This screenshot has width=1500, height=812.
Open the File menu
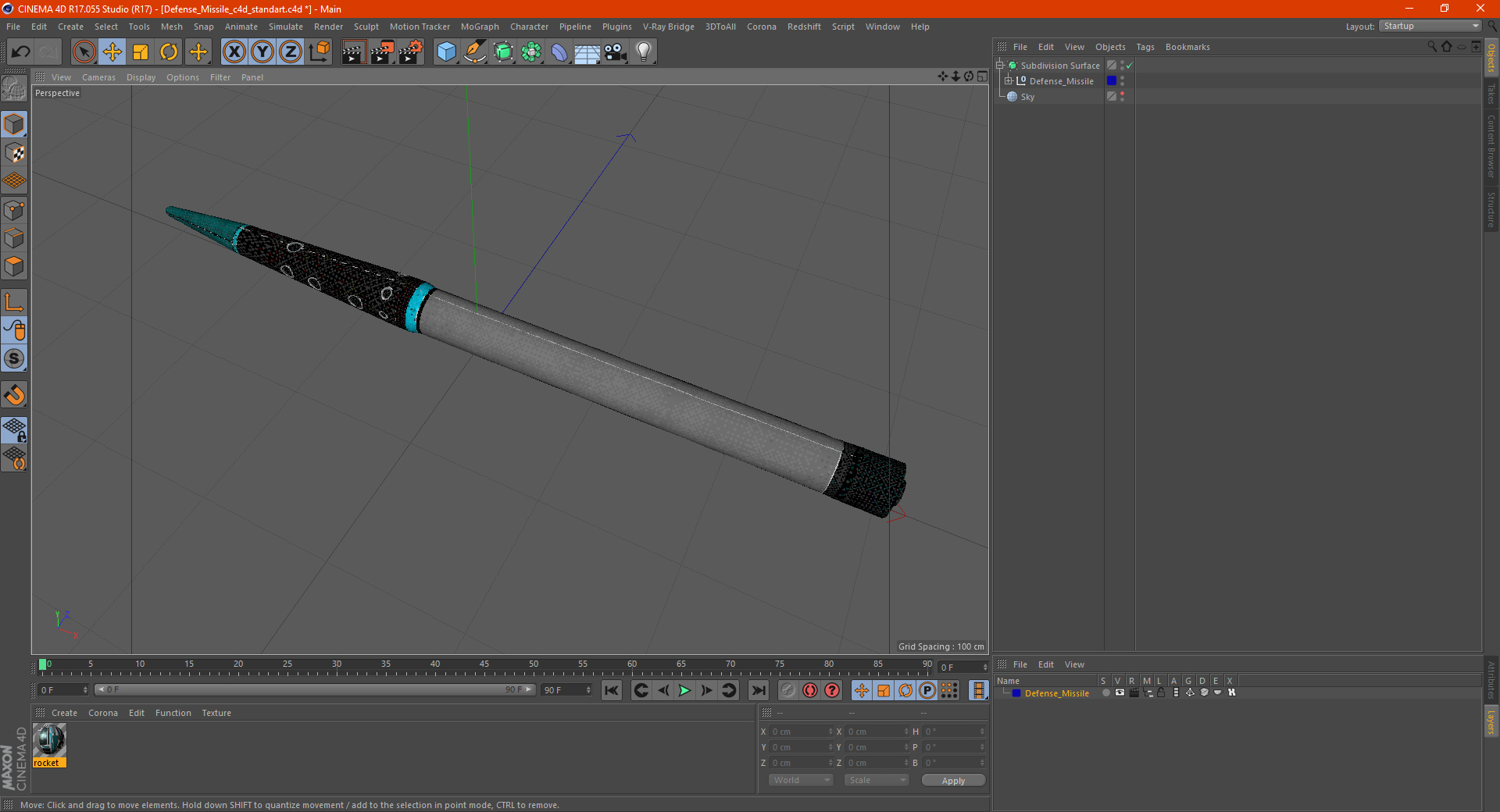pos(13,27)
